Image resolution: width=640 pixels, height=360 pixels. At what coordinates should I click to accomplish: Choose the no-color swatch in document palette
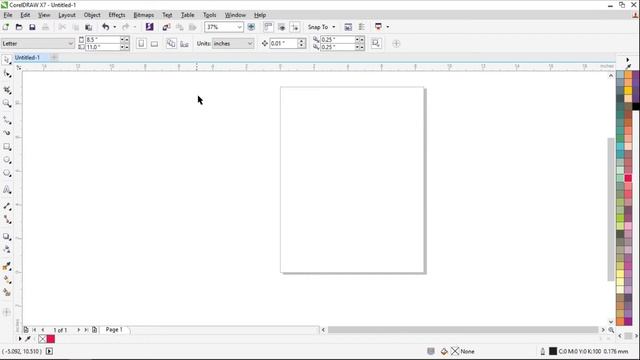[x=42, y=339]
